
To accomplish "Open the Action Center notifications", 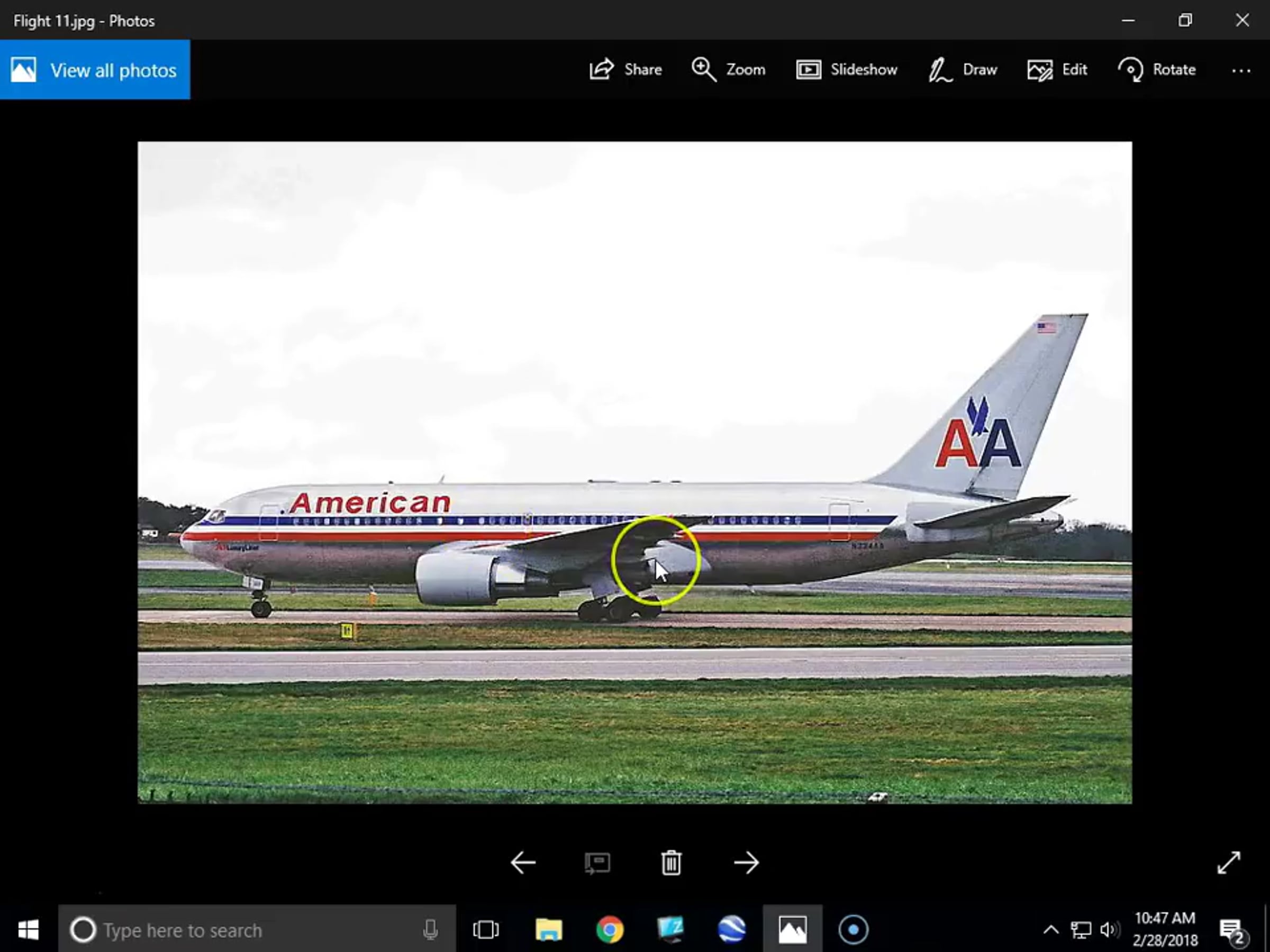I will (x=1231, y=930).
